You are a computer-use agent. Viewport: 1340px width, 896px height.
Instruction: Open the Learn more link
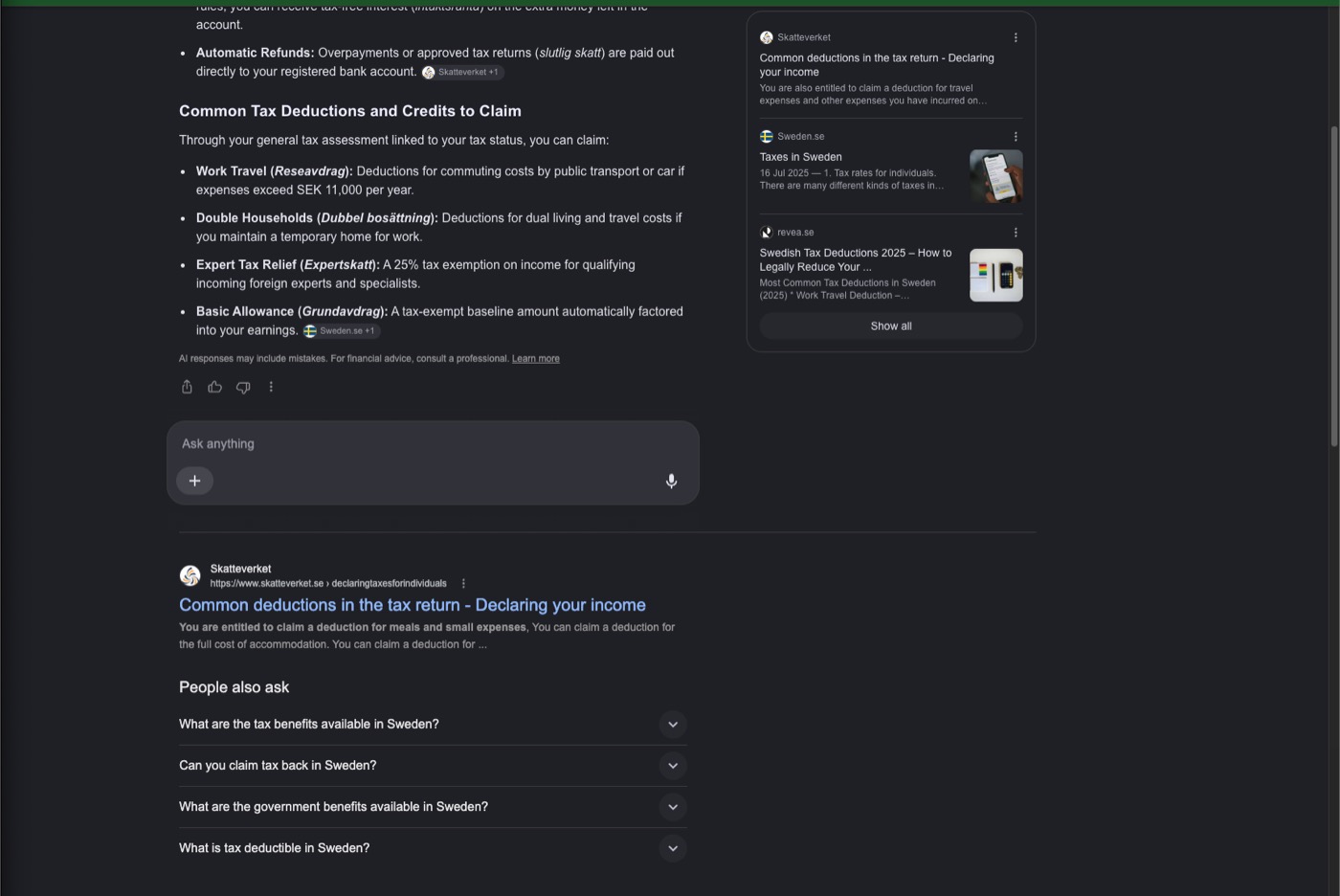click(x=536, y=358)
